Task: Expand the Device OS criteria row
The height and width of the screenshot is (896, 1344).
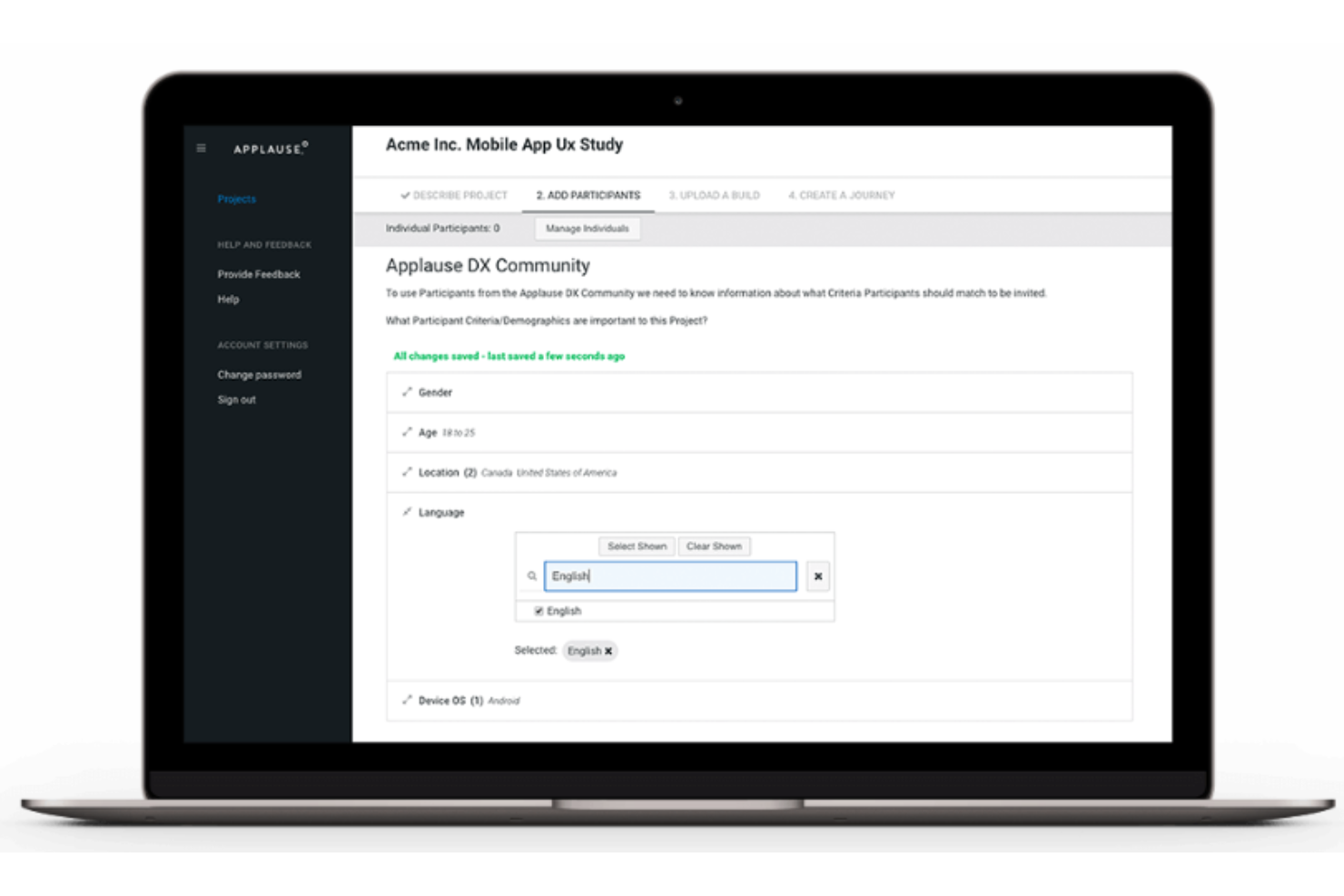Action: (x=759, y=700)
